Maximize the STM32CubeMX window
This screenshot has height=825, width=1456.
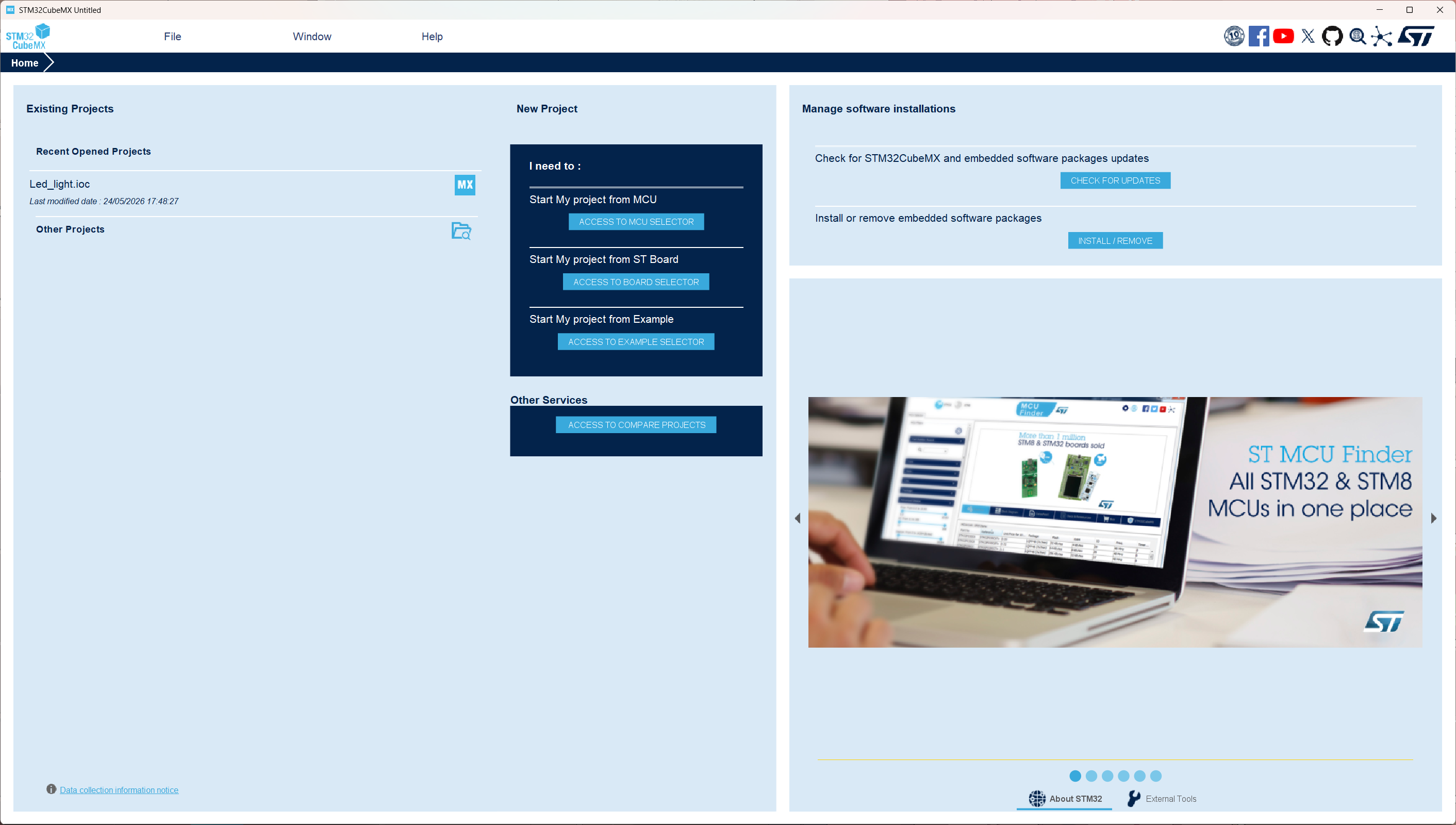[1410, 10]
